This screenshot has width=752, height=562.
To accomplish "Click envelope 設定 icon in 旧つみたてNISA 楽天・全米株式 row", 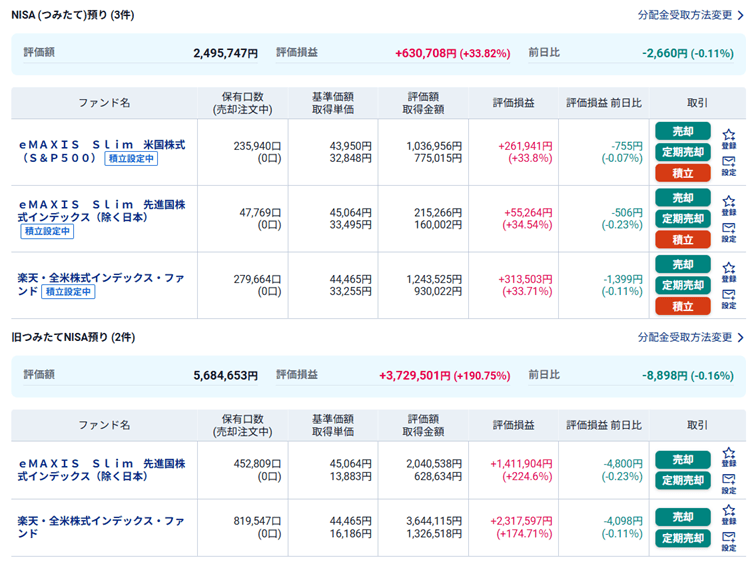I will point(728,541).
